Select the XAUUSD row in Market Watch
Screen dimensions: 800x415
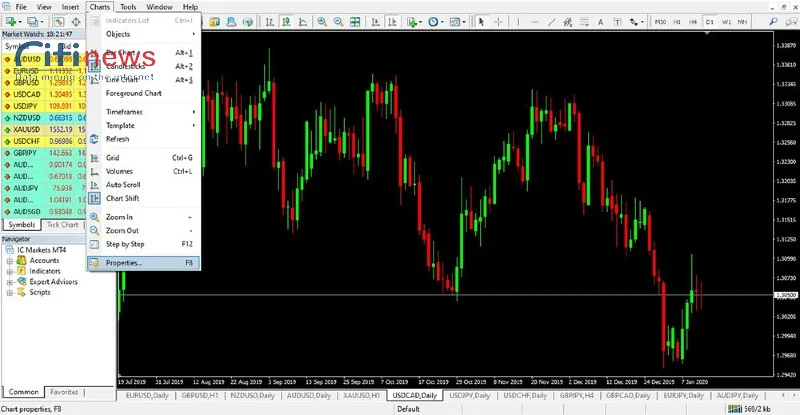[x=44, y=129]
